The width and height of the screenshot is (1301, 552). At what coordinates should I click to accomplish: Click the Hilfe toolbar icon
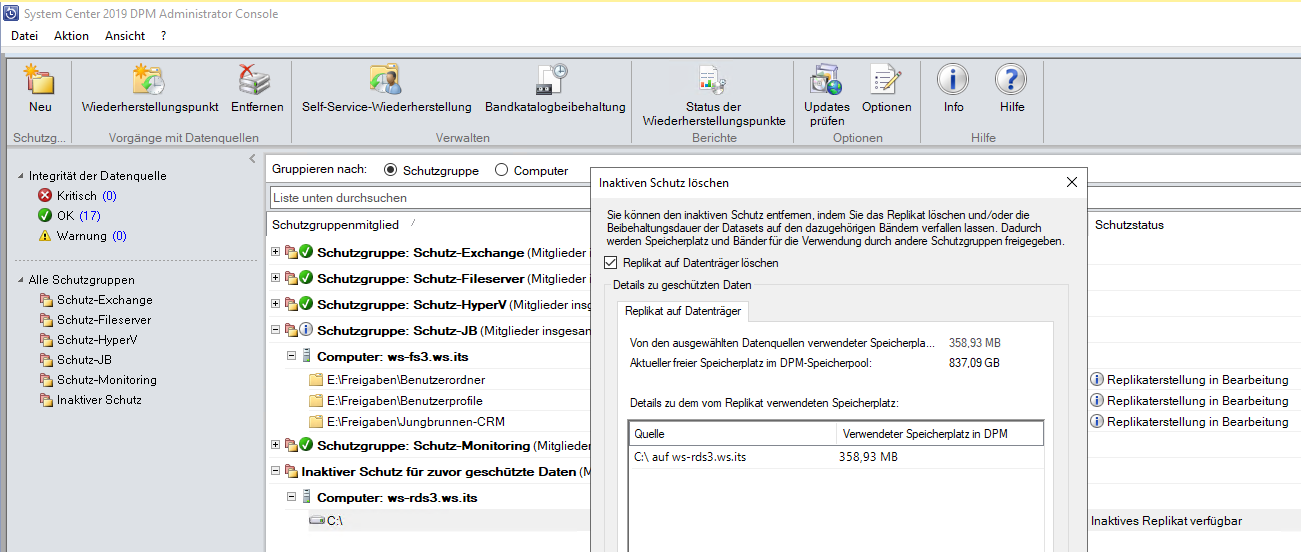(x=1011, y=80)
